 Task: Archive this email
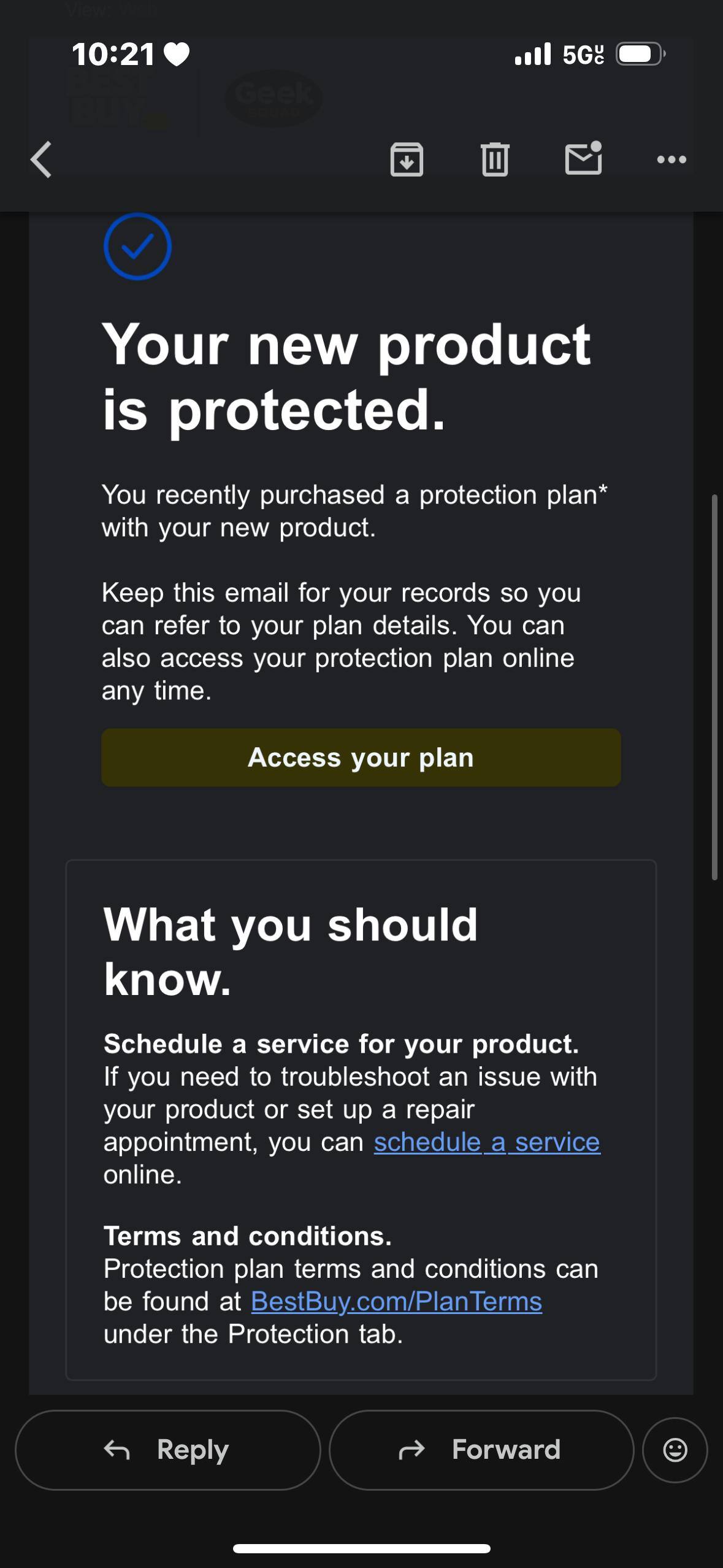tap(407, 159)
